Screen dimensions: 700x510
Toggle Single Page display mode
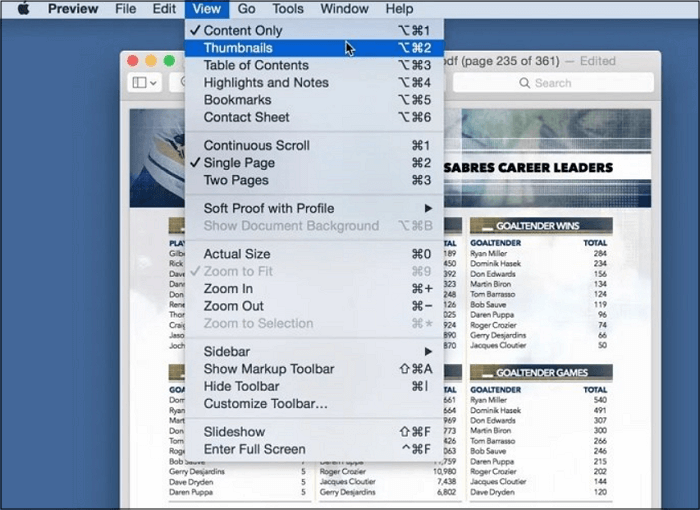314,163
